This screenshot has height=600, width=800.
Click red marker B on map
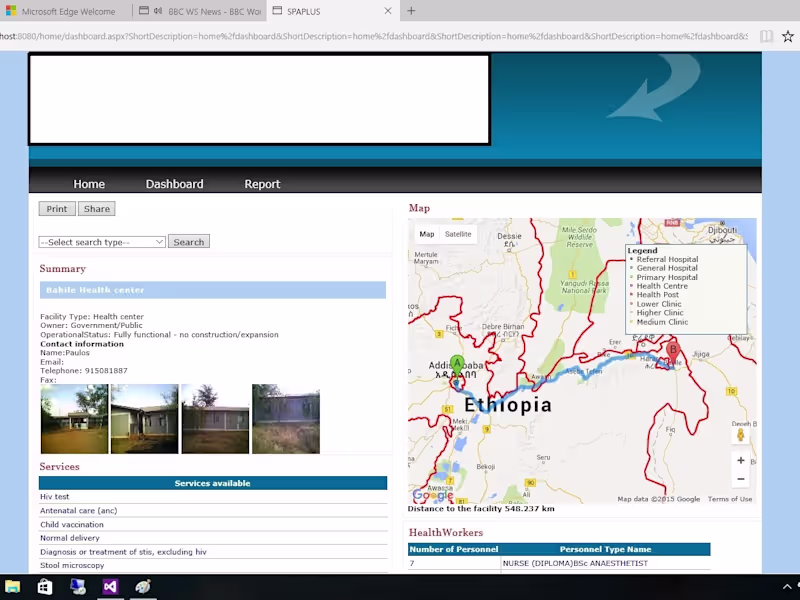(673, 353)
